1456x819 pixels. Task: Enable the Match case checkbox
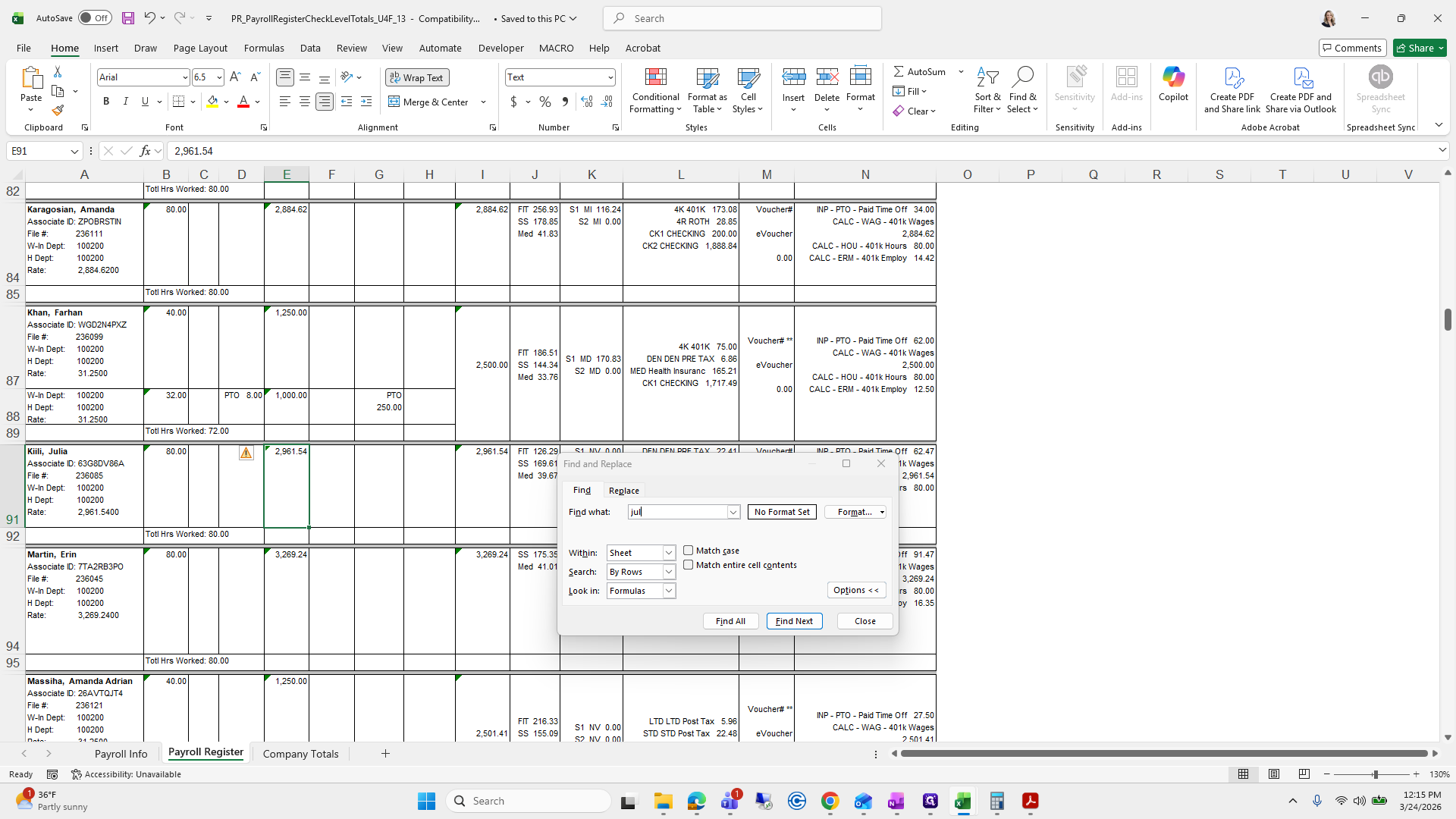689,551
